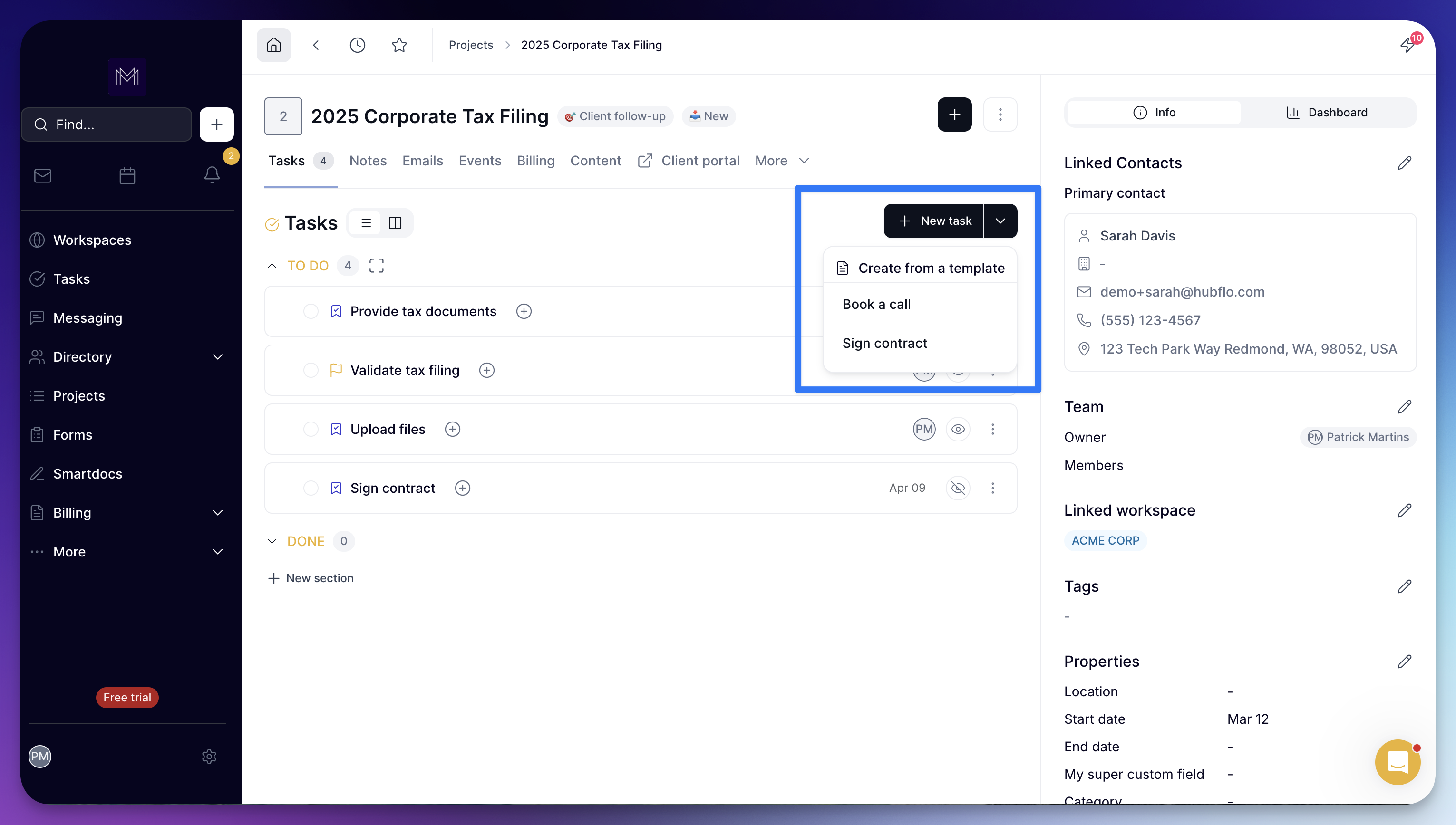Edit Tags with pencil icon
The image size is (1456, 825).
coord(1405,586)
